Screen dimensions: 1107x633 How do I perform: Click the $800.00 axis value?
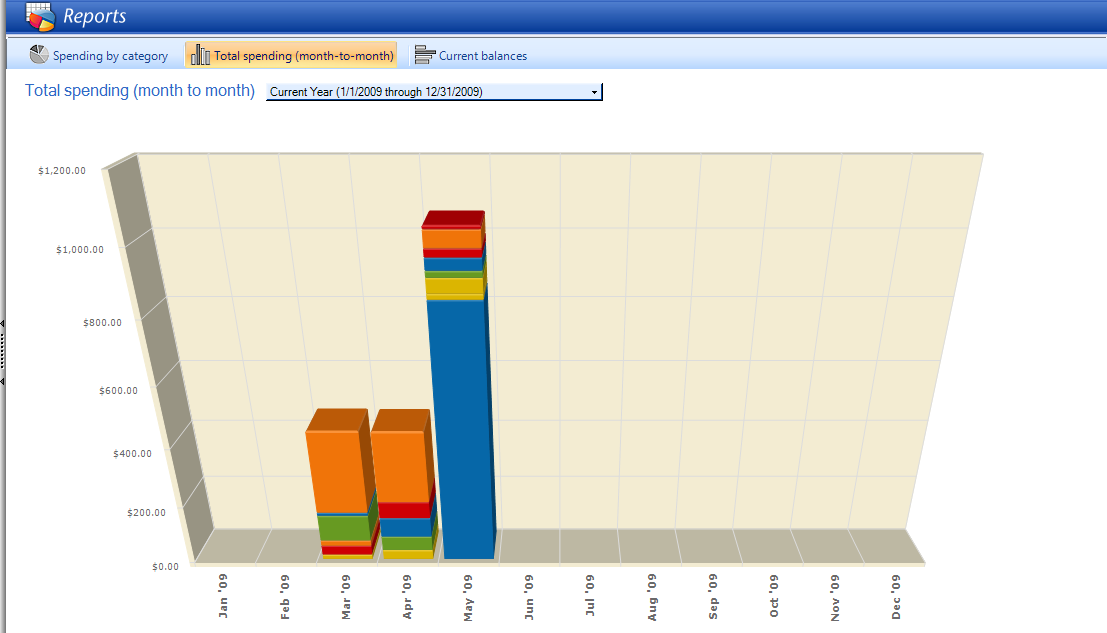coord(102,322)
